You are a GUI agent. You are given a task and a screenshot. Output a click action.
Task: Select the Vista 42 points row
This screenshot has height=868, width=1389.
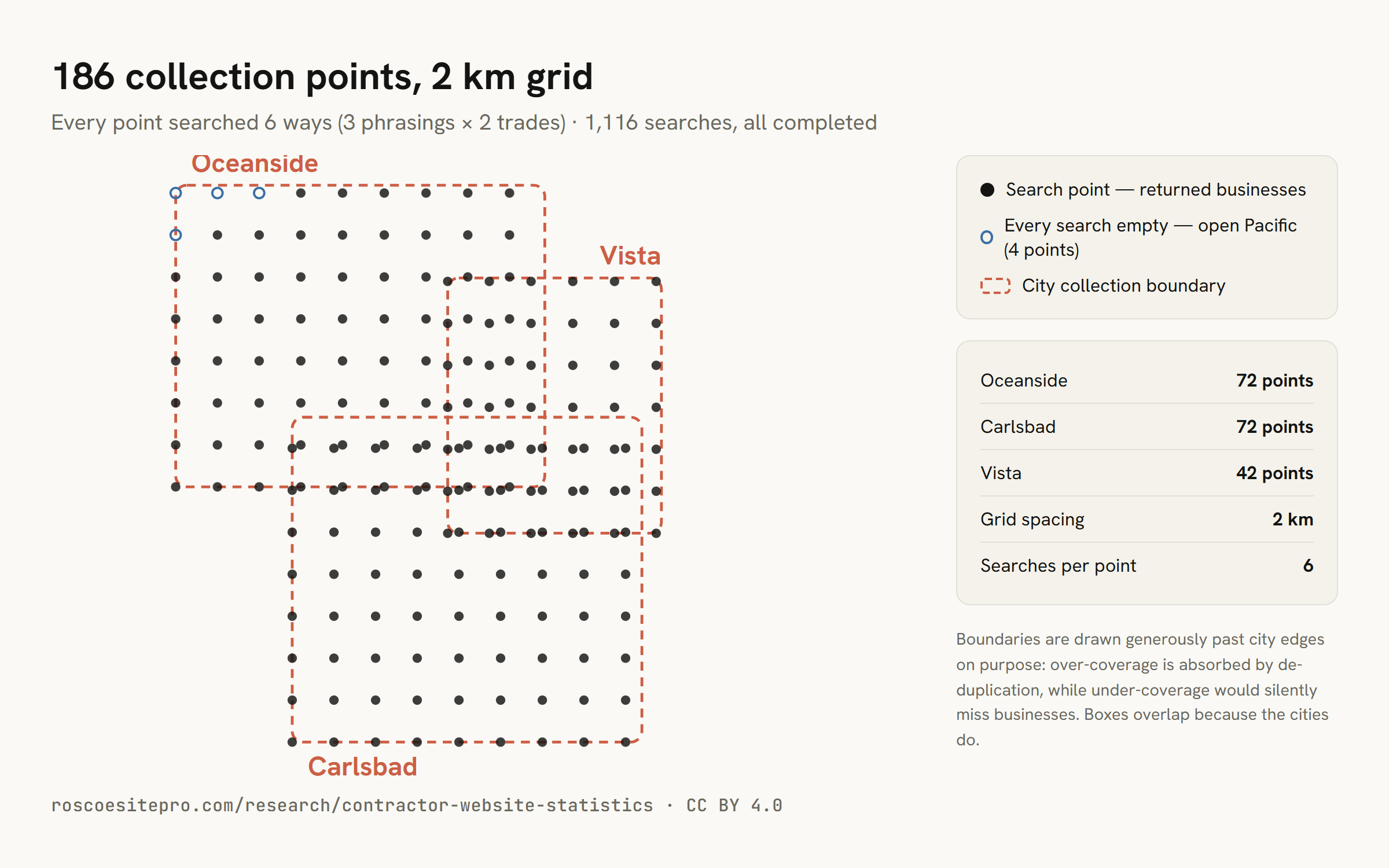point(1147,473)
